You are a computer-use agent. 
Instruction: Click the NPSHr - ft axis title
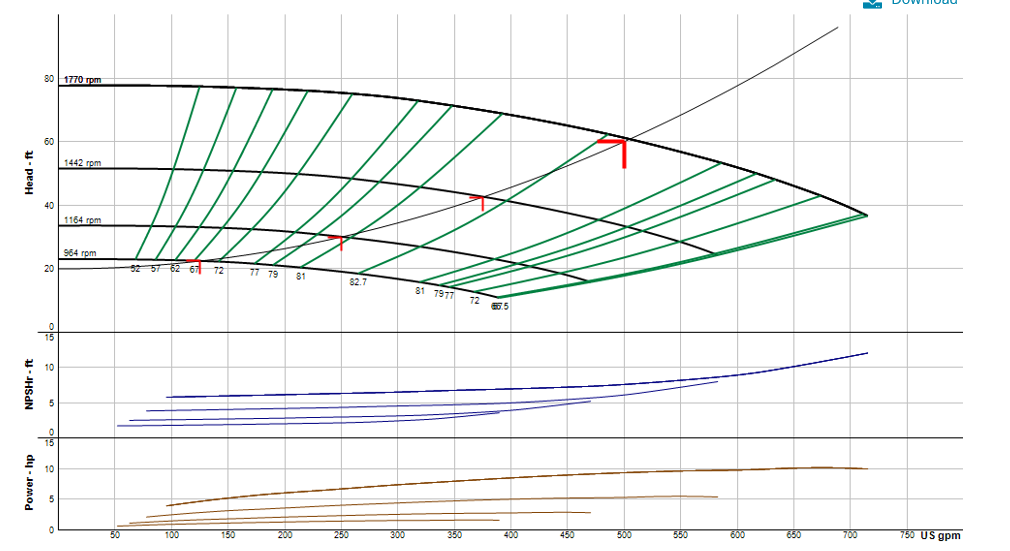tap(29, 385)
